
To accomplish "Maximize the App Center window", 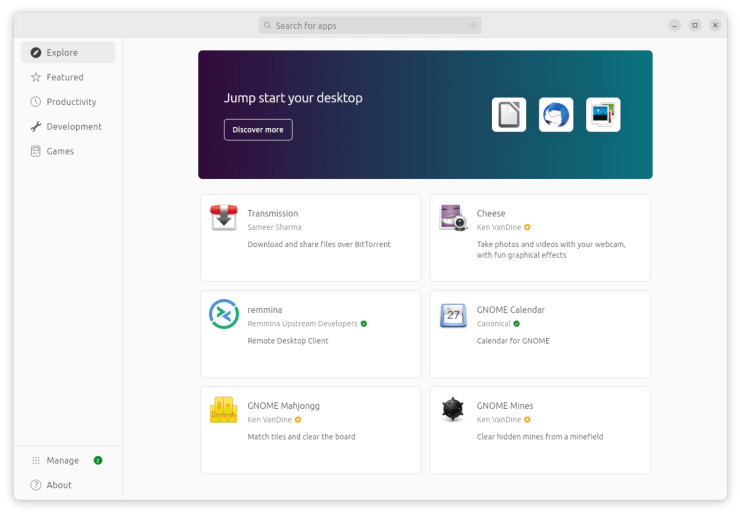I will (695, 25).
